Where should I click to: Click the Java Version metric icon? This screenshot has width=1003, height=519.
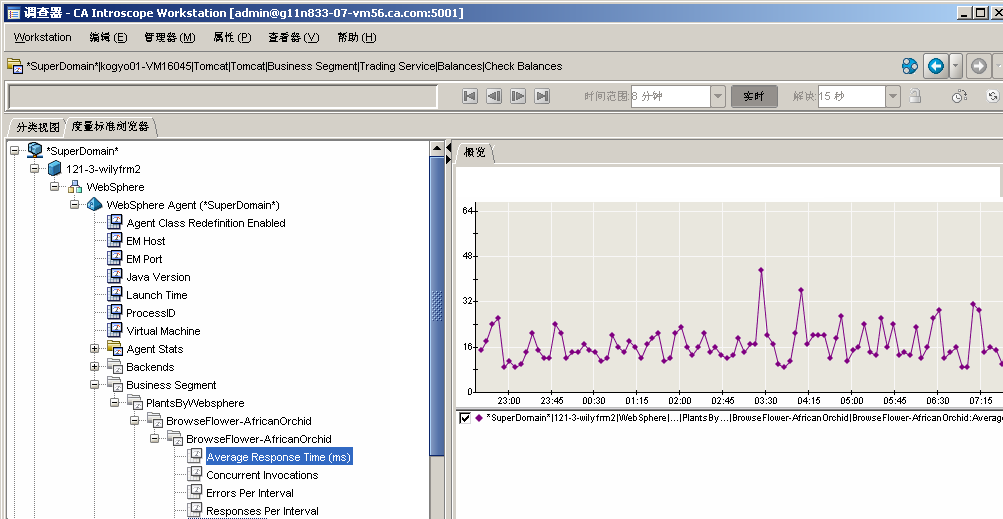tap(115, 277)
